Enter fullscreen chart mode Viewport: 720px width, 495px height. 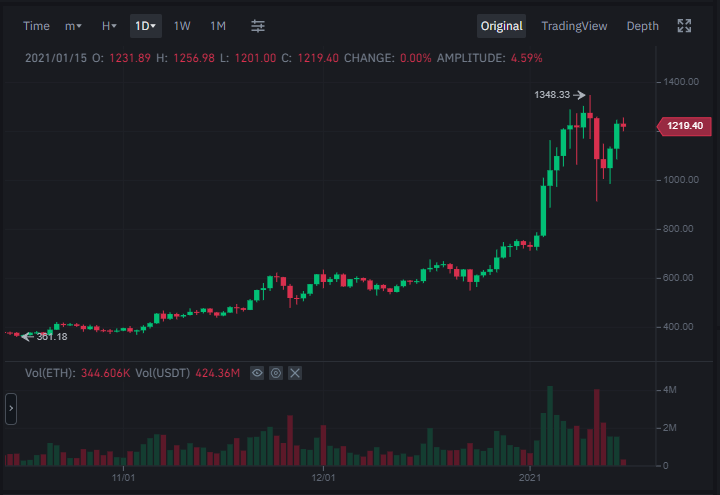pyautogui.click(x=684, y=26)
